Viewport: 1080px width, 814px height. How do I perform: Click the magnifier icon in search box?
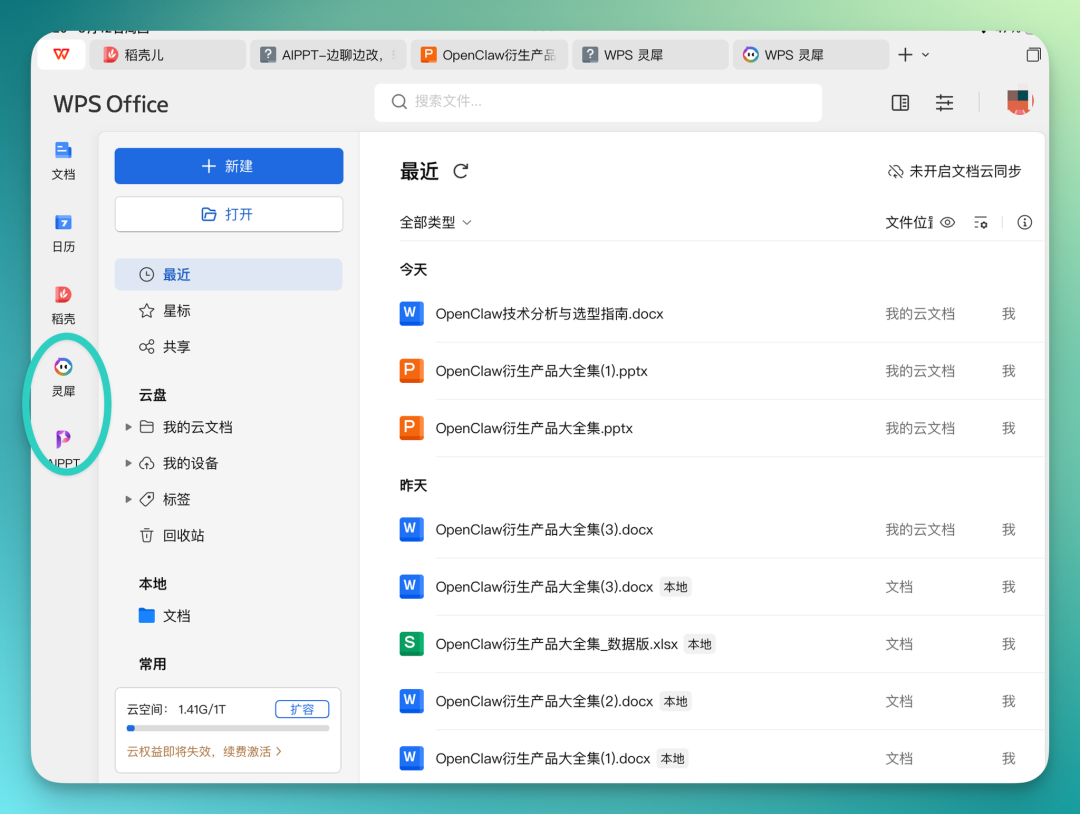tap(399, 102)
